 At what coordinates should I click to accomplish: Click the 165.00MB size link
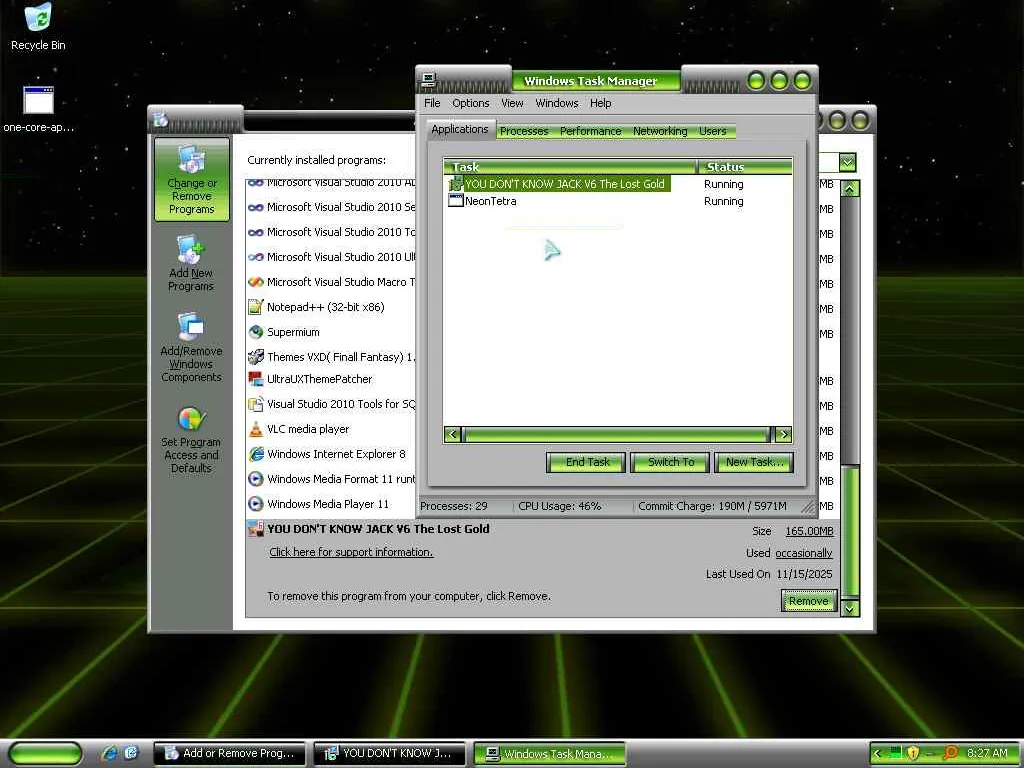809,531
